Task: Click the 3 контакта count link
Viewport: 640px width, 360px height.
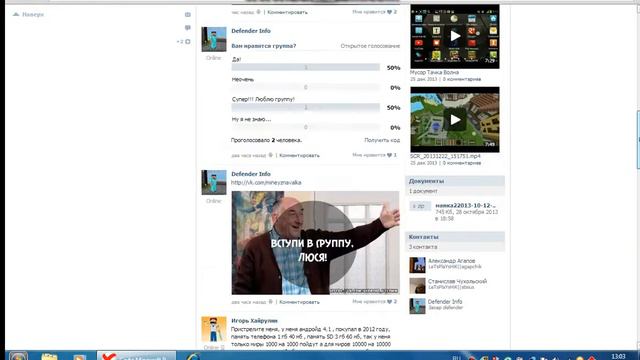Action: point(423,247)
